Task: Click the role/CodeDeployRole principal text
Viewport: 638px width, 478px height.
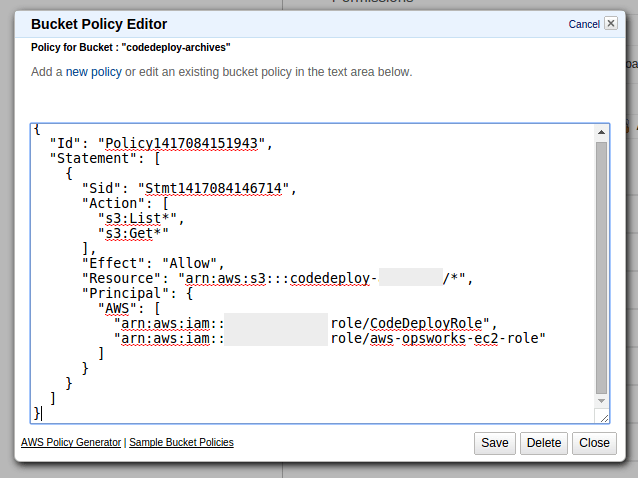Action: point(406,323)
